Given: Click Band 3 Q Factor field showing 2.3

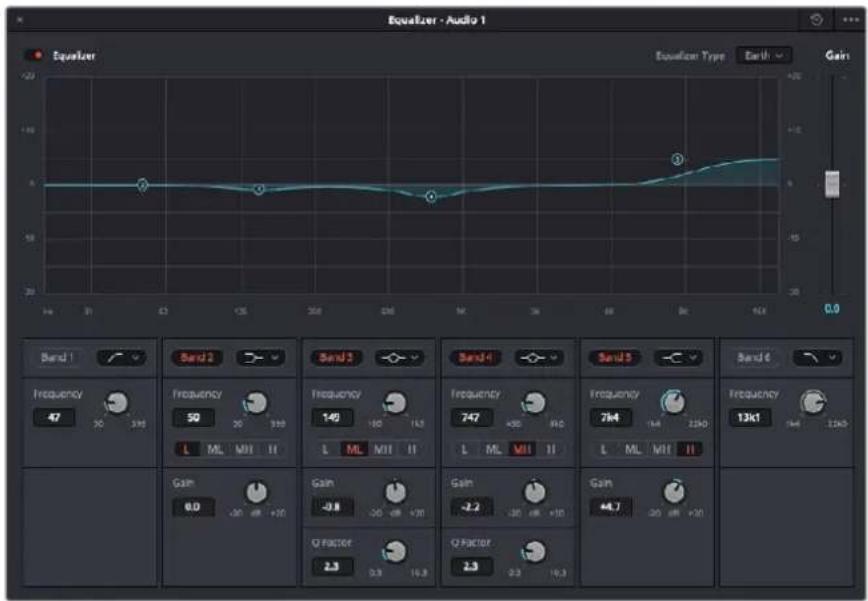Looking at the screenshot, I should click(x=332, y=567).
